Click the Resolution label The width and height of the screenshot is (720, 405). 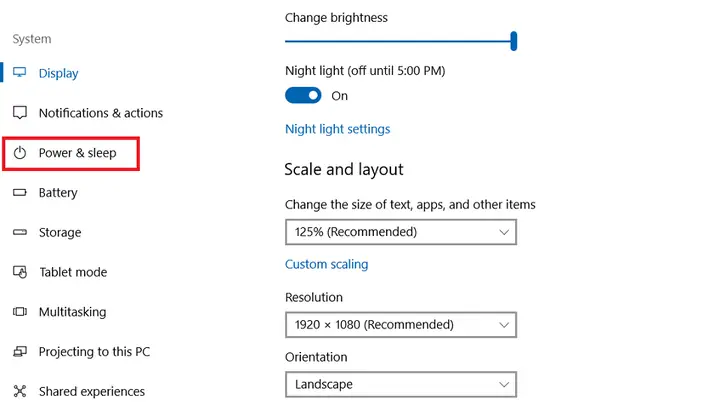tap(314, 298)
